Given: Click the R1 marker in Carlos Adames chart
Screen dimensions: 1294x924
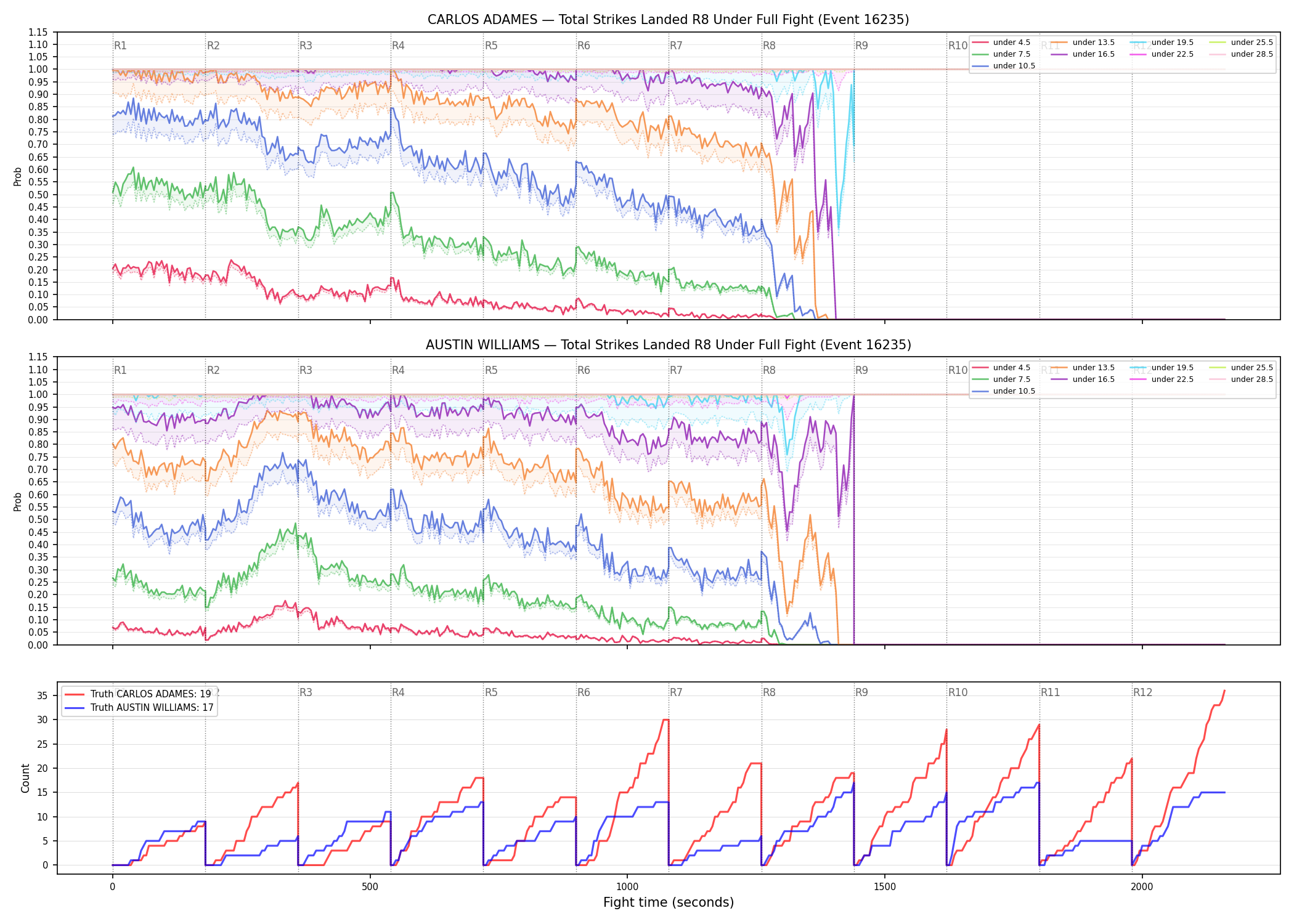Looking at the screenshot, I should [x=120, y=46].
